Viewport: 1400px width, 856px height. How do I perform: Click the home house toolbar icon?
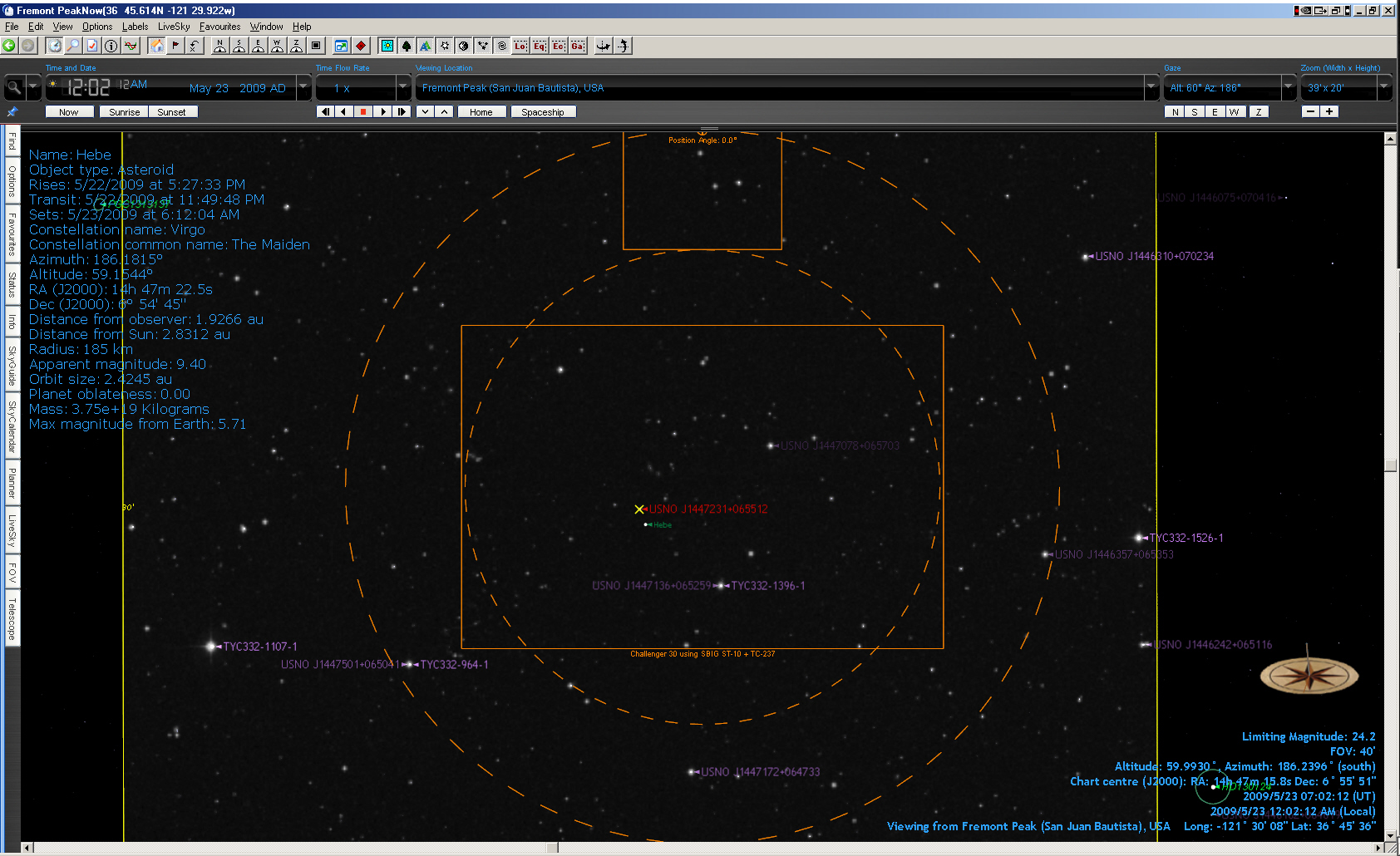point(156,46)
